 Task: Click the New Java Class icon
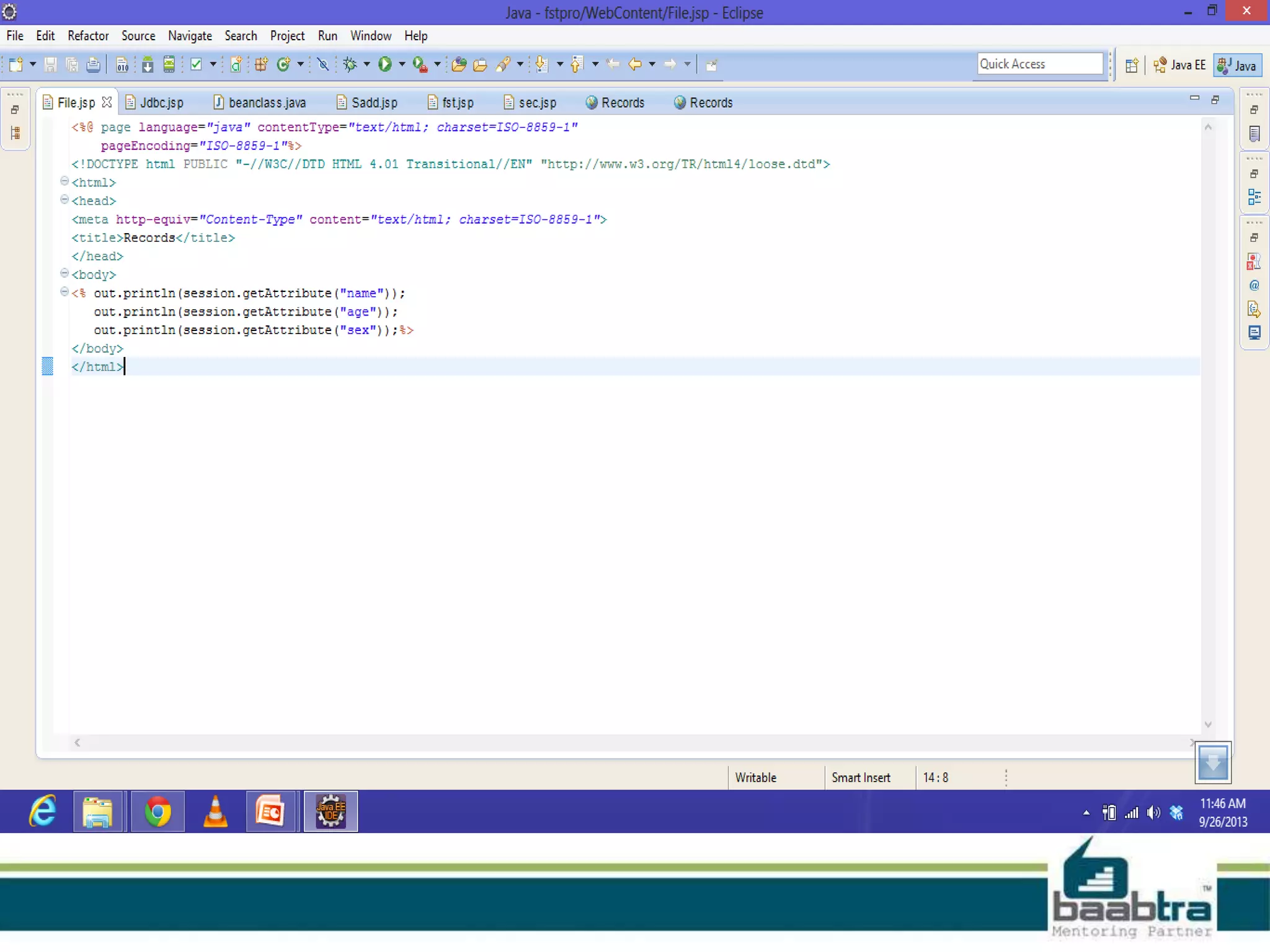coord(283,64)
